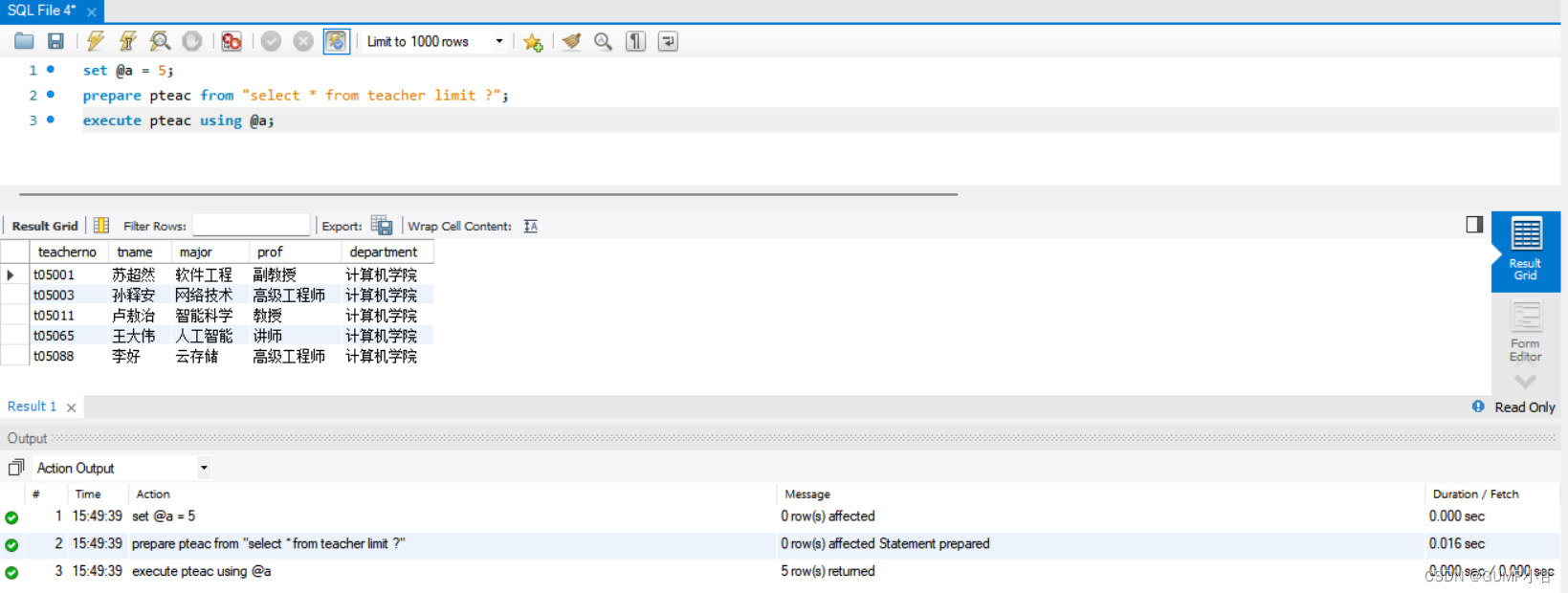Open a SQL script file
The image size is (1568, 593).
tap(24, 41)
